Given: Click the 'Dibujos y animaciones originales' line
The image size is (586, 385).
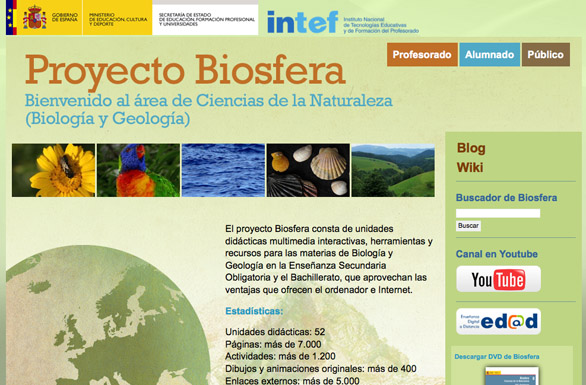Looking at the screenshot, I should [321, 369].
